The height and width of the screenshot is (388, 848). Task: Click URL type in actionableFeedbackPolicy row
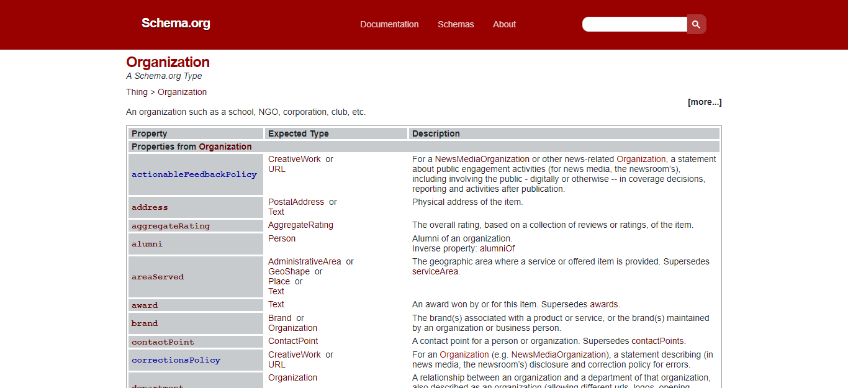tap(277, 169)
